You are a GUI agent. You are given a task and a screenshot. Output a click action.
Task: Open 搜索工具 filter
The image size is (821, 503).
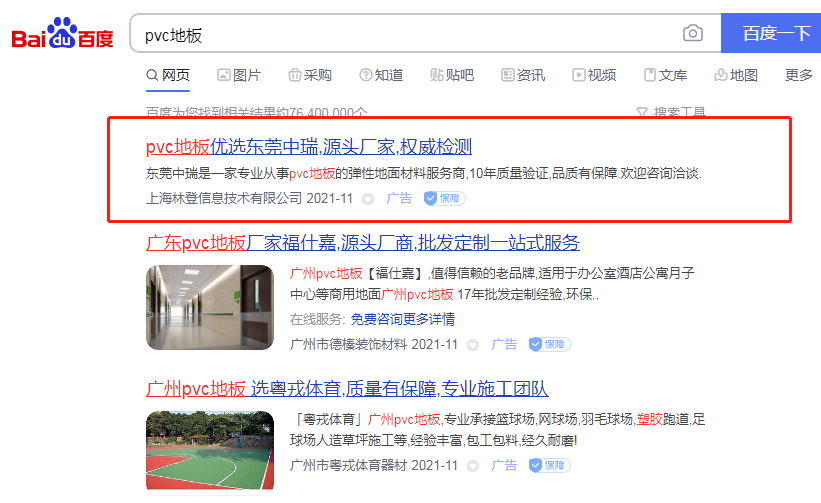point(671,112)
